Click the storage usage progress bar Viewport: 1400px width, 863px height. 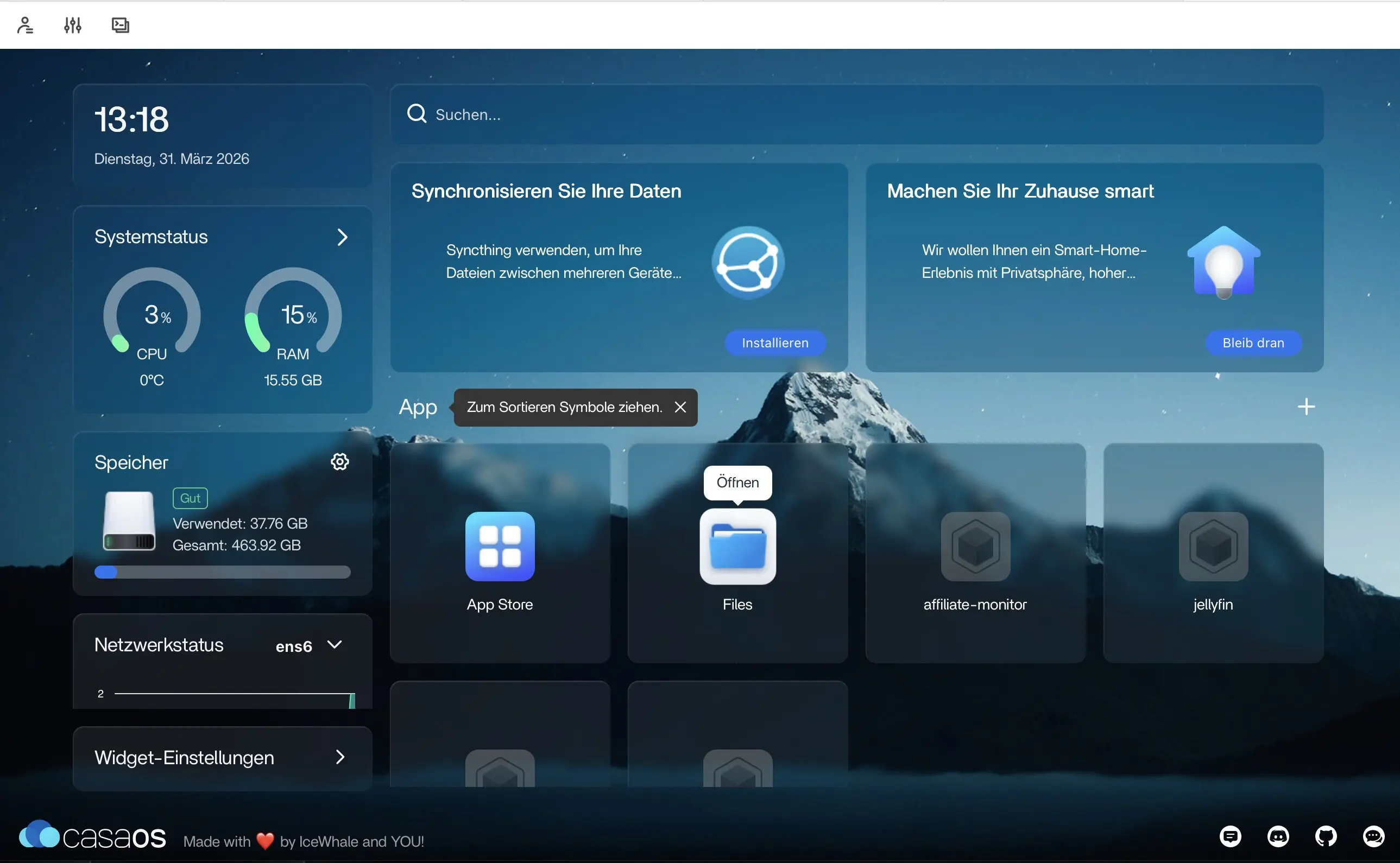coord(222,573)
